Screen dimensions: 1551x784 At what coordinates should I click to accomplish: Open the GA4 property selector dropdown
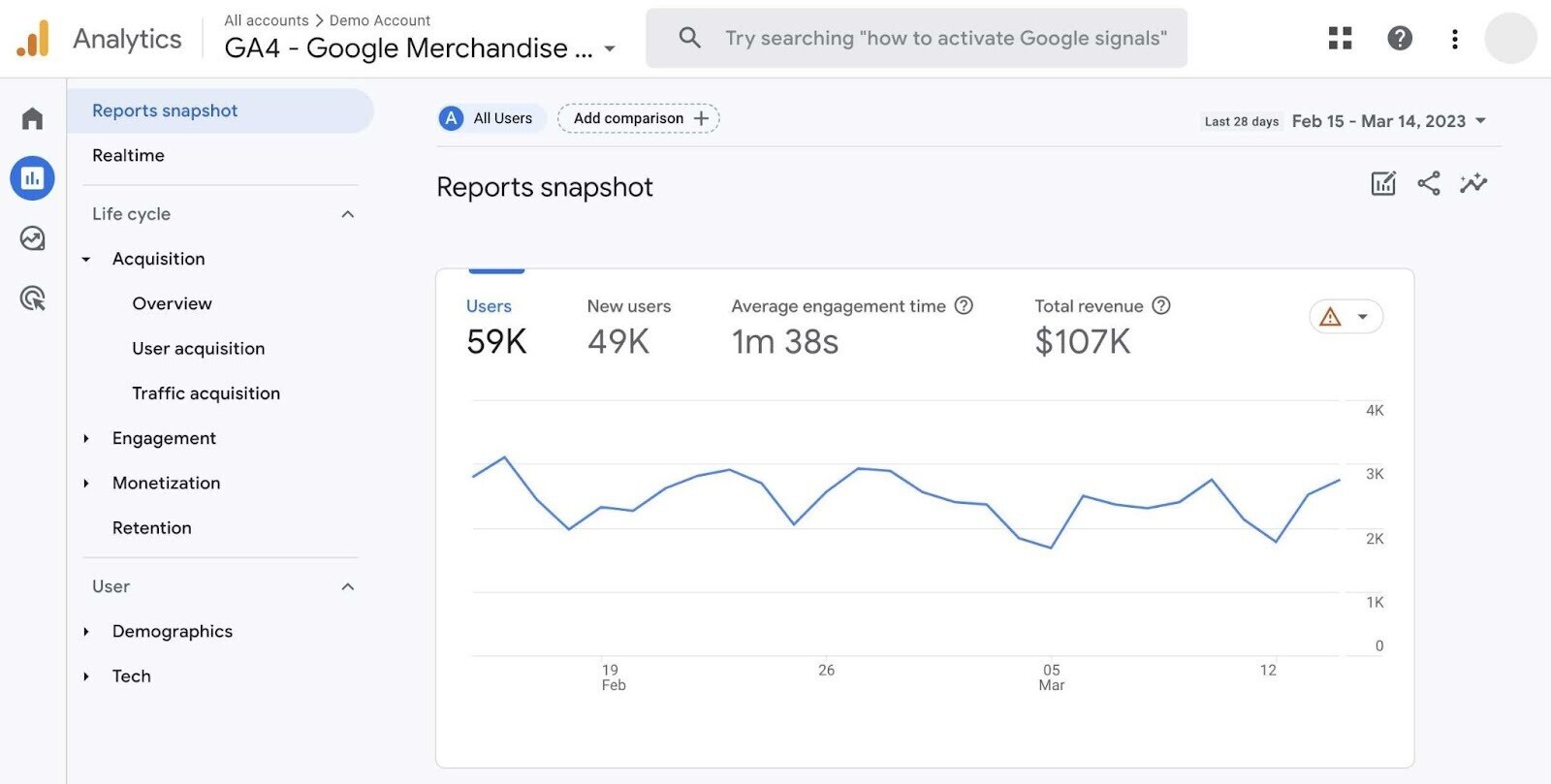point(610,48)
